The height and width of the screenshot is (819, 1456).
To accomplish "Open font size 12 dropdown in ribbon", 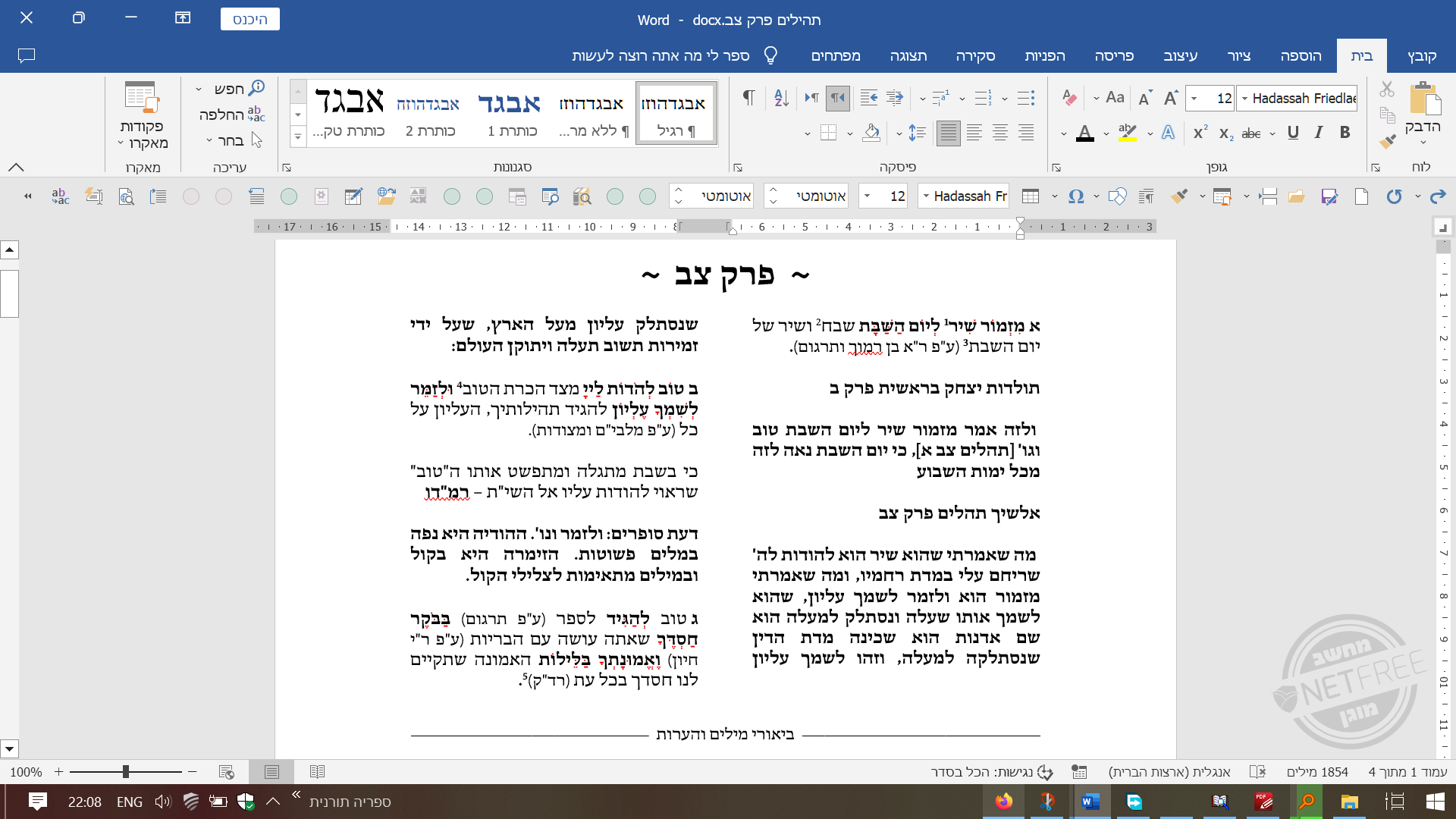I will tap(1195, 98).
